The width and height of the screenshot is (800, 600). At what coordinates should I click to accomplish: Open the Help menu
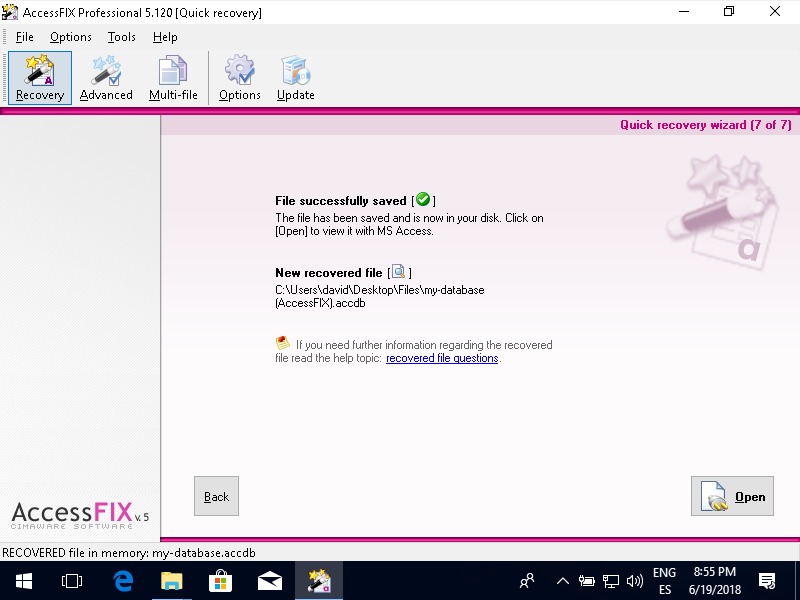click(165, 37)
